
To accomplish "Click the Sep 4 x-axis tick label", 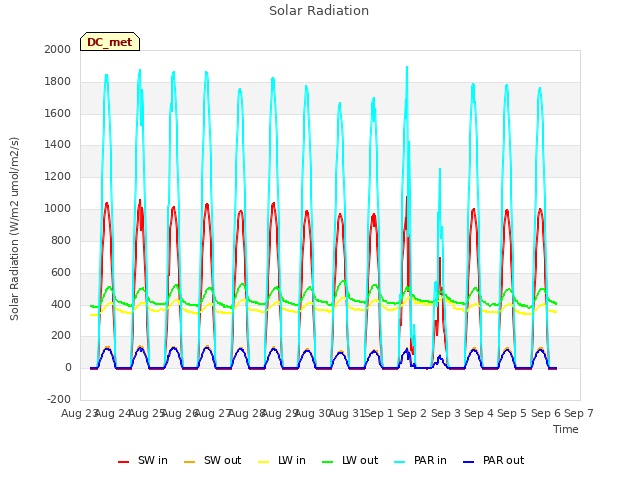I will (479, 413).
